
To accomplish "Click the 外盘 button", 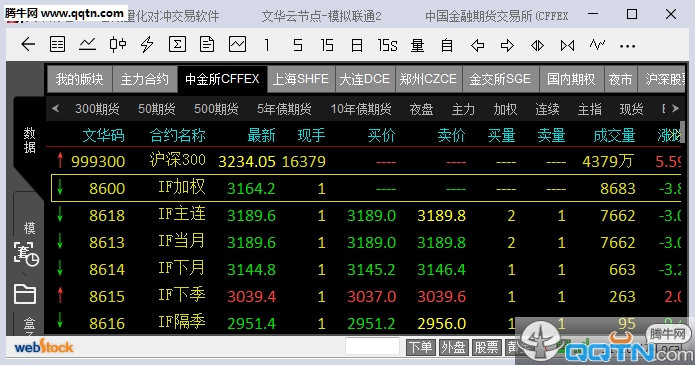I will pyautogui.click(x=453, y=347).
